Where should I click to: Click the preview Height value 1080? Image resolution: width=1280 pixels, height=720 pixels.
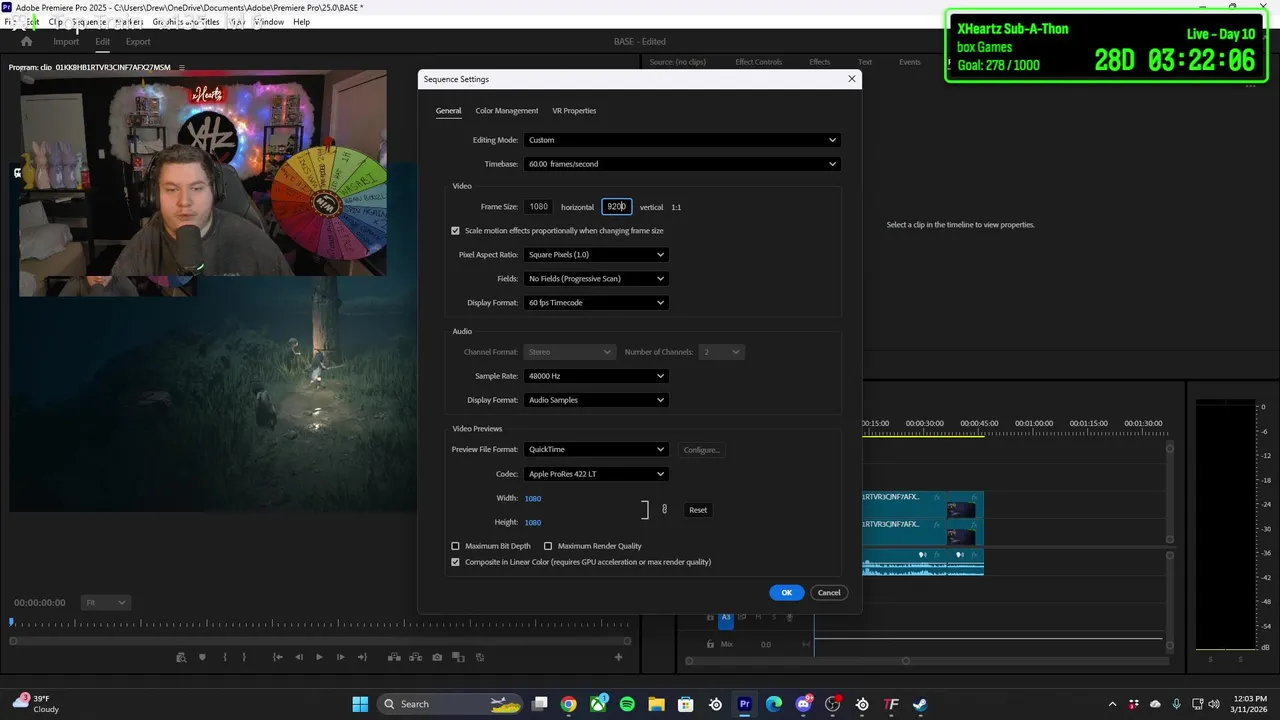532,523
